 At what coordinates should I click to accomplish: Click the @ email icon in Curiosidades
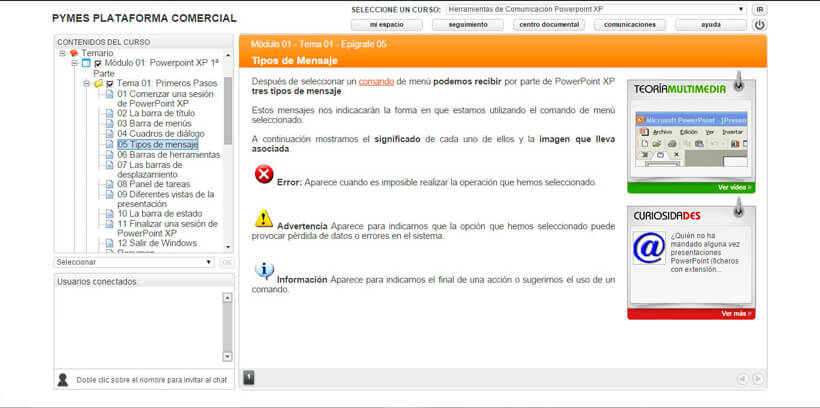(649, 248)
